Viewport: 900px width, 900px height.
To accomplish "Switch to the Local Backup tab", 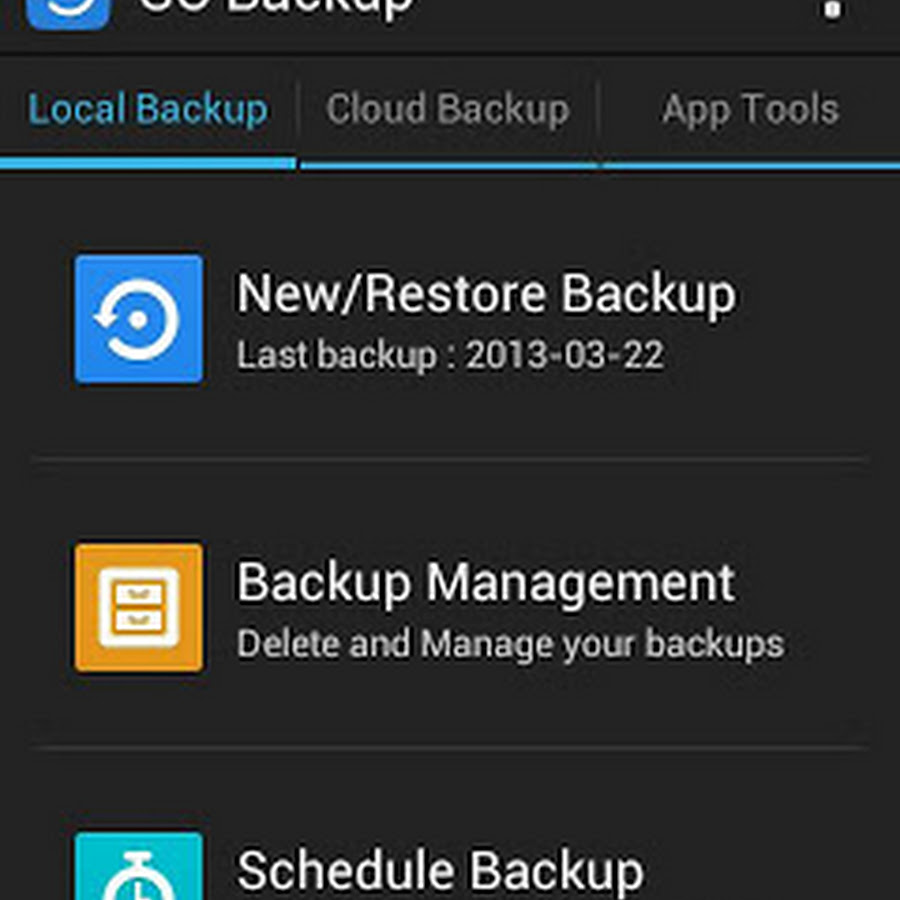I will click(x=148, y=109).
